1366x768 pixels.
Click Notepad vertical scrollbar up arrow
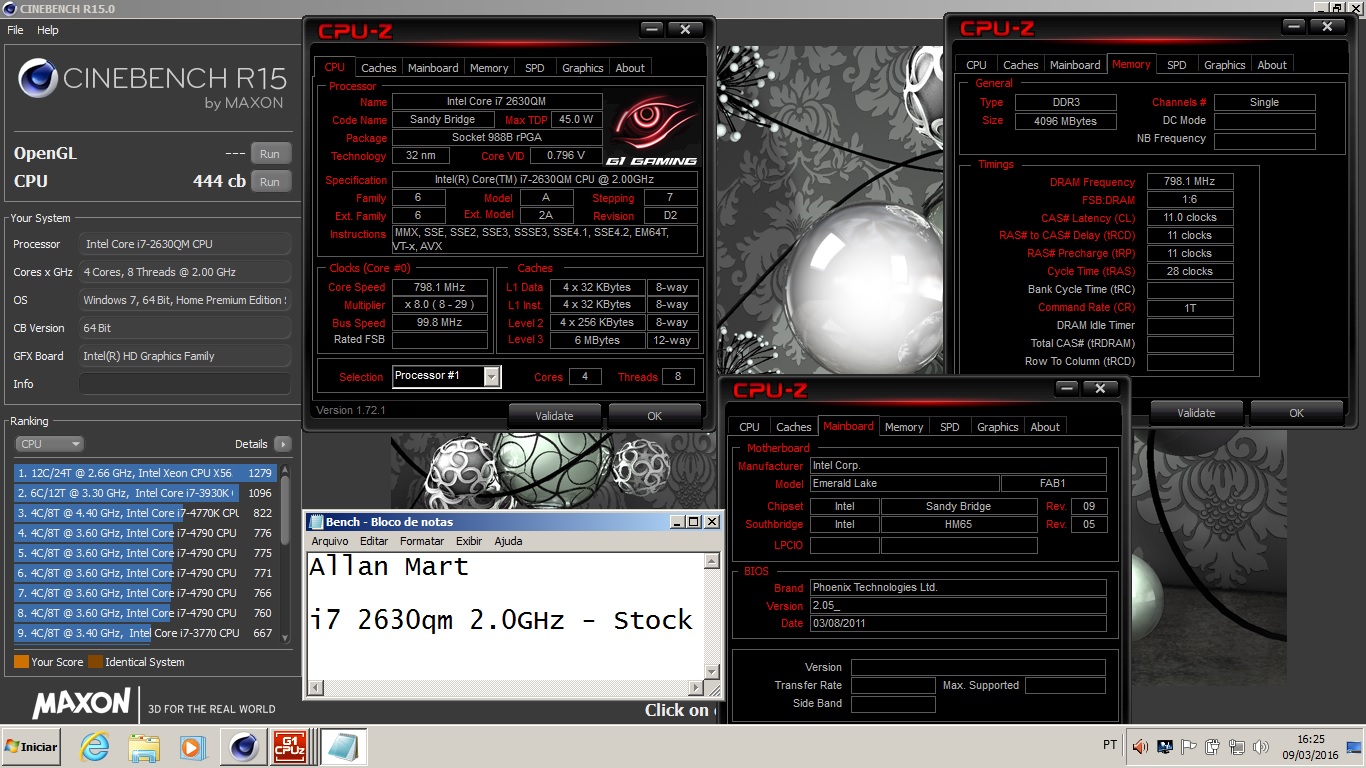[x=713, y=559]
